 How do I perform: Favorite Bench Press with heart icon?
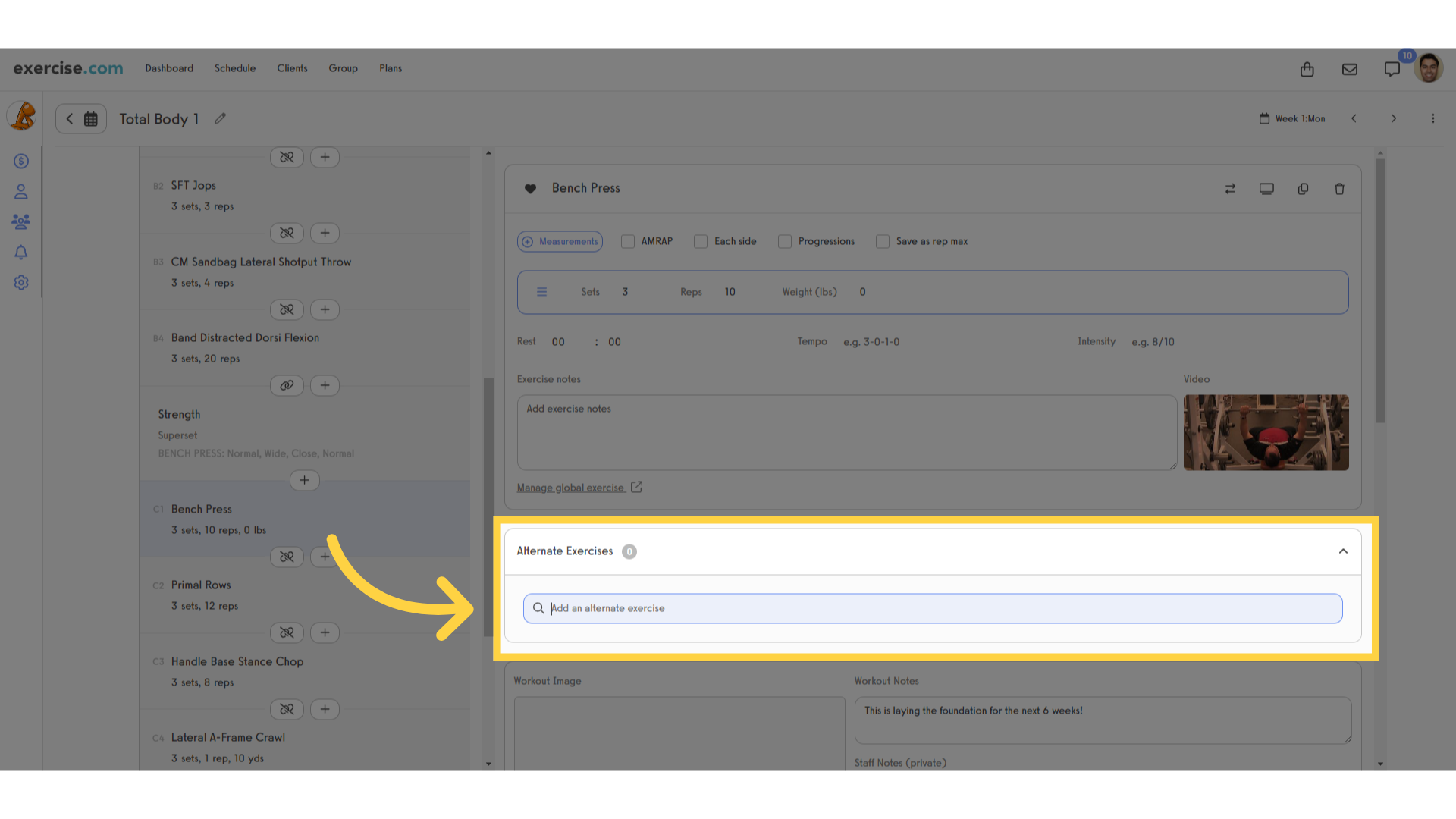530,189
